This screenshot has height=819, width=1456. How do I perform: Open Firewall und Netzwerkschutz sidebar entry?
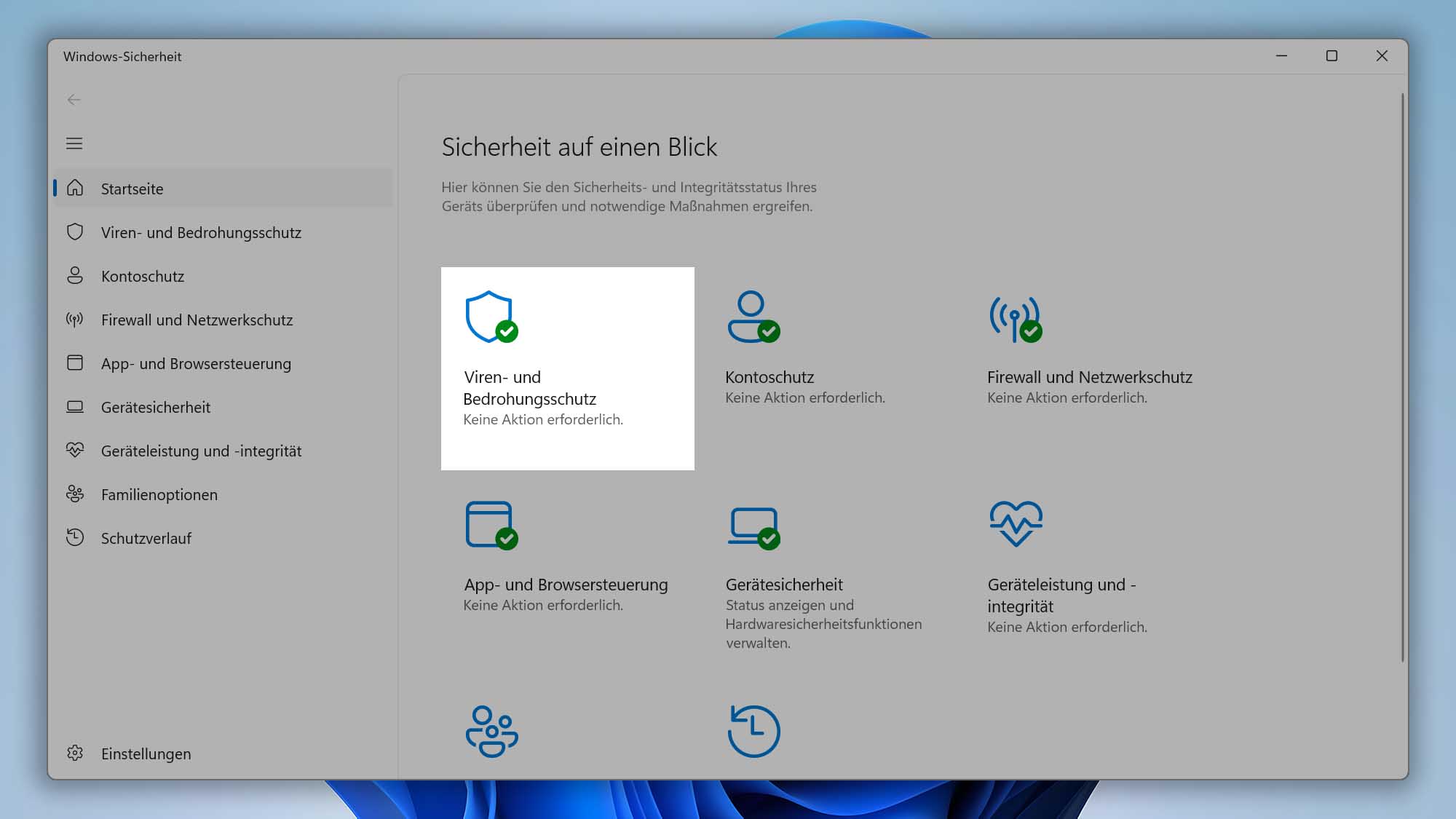click(x=223, y=319)
